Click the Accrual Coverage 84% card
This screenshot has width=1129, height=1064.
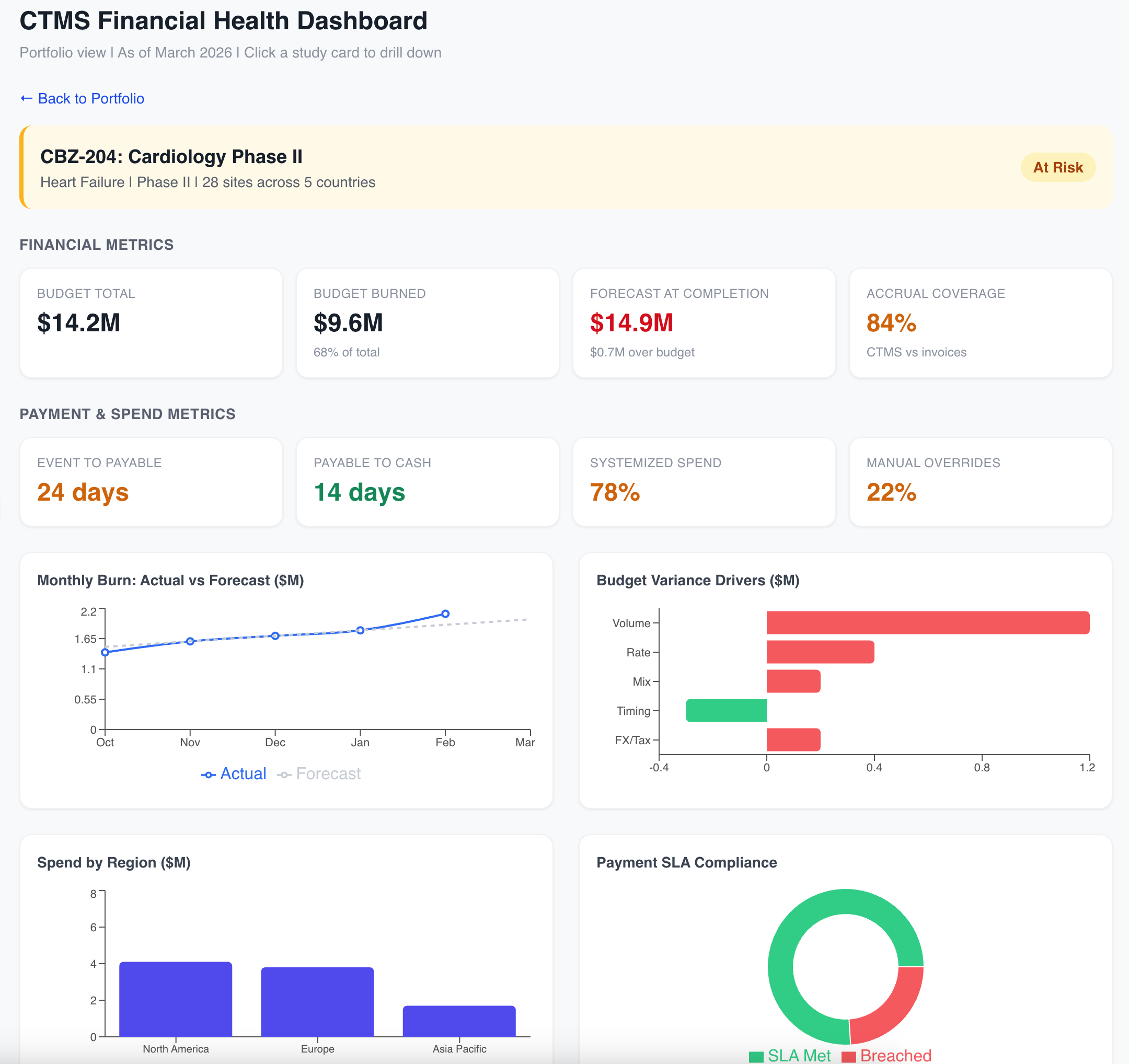tap(980, 323)
